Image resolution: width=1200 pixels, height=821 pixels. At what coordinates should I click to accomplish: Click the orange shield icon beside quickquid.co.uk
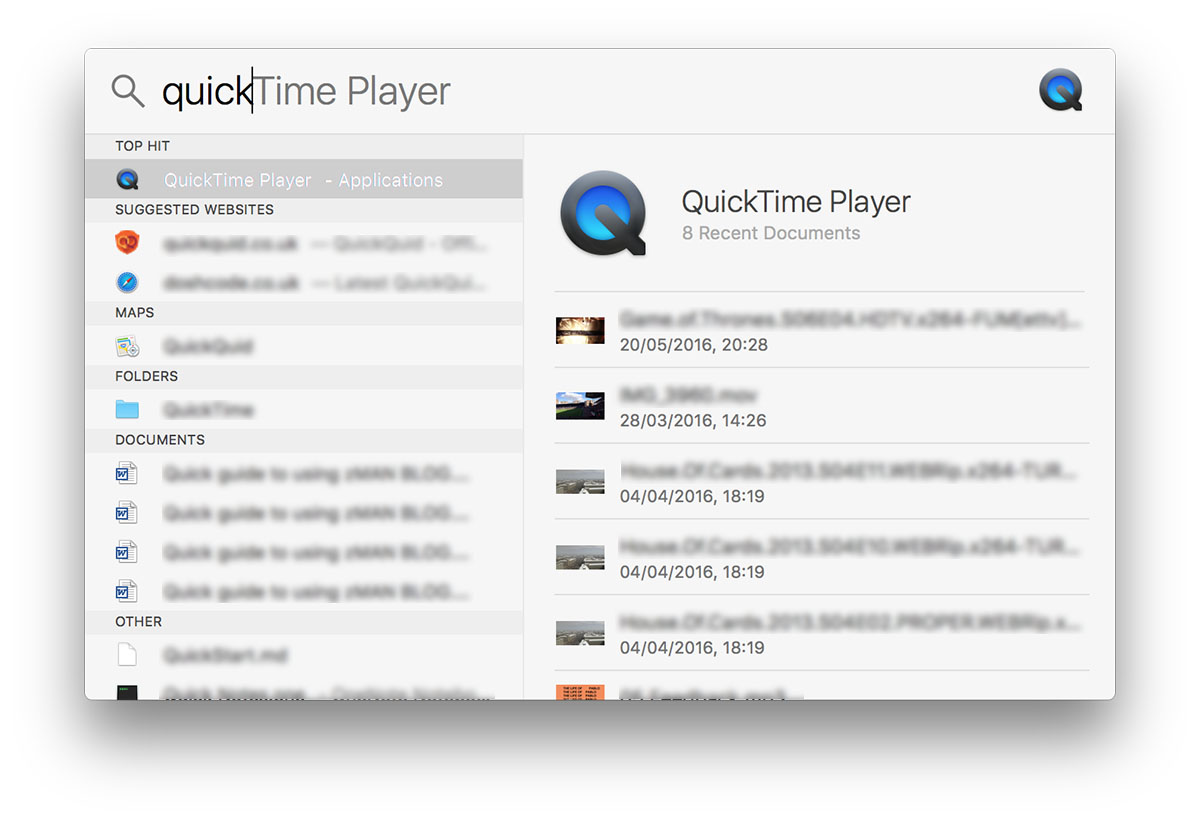click(x=127, y=242)
